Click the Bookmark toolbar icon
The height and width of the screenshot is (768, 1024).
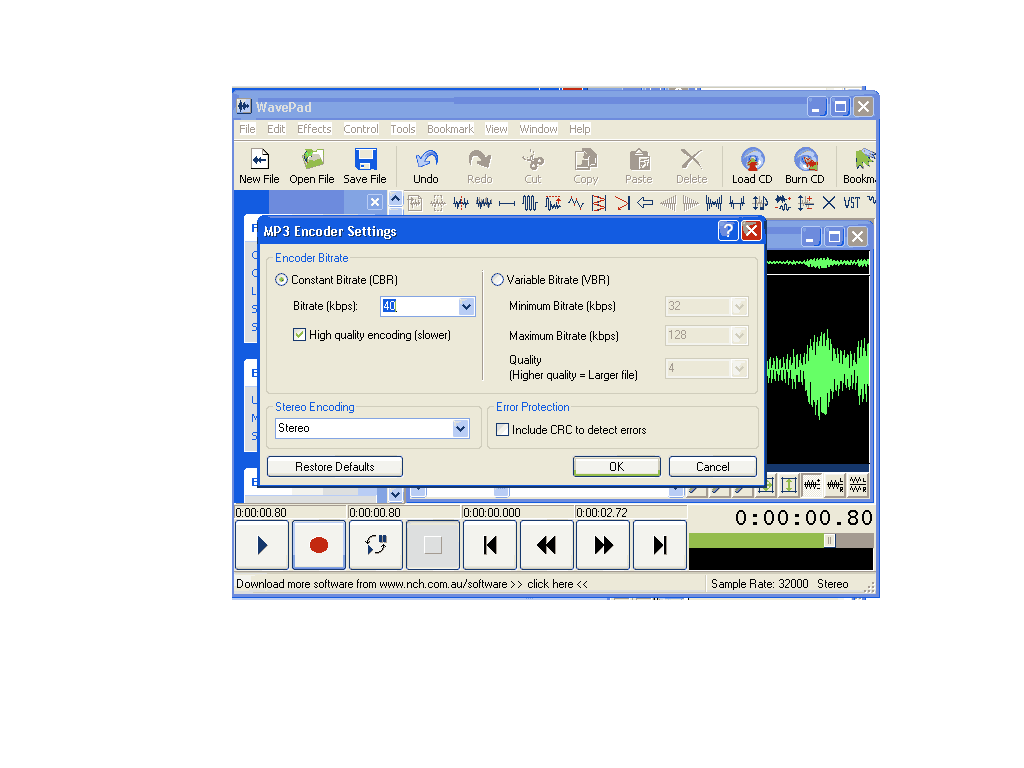point(860,166)
